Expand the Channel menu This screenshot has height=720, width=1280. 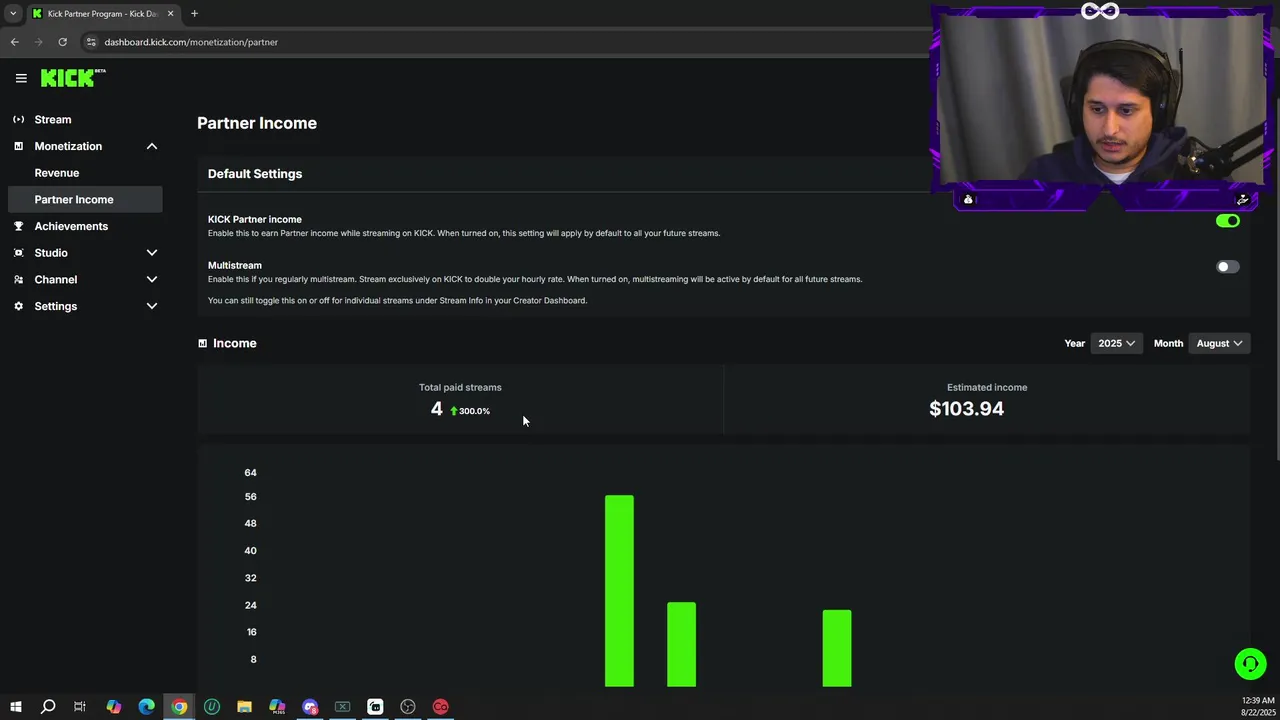pyautogui.click(x=152, y=279)
